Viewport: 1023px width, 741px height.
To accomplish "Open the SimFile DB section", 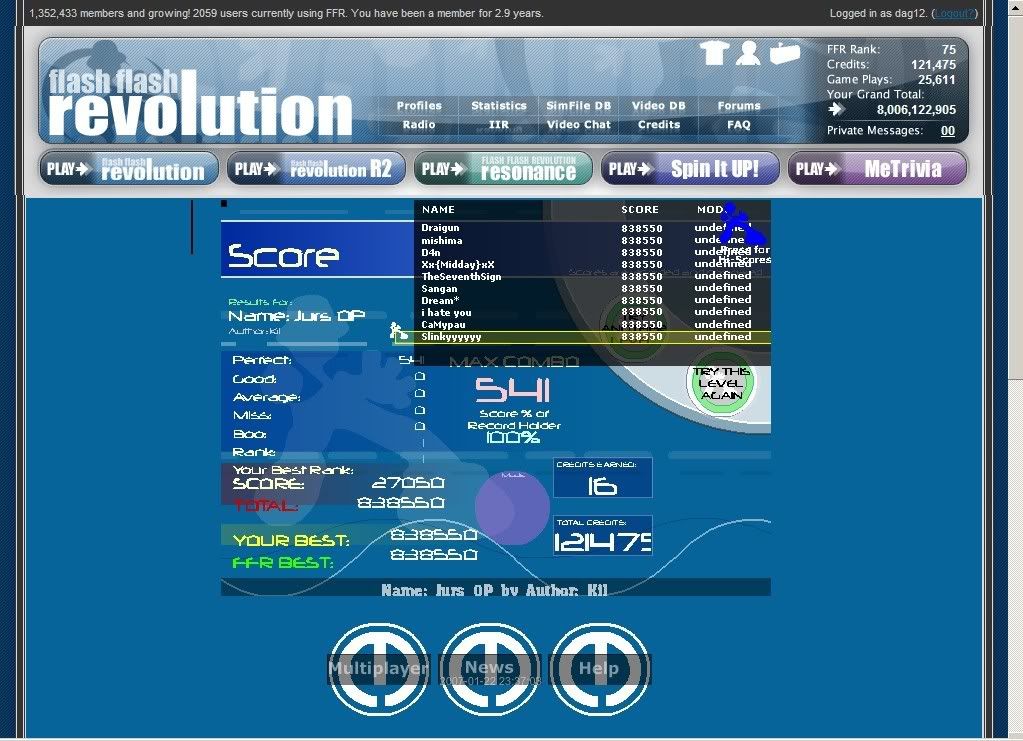I will [578, 106].
